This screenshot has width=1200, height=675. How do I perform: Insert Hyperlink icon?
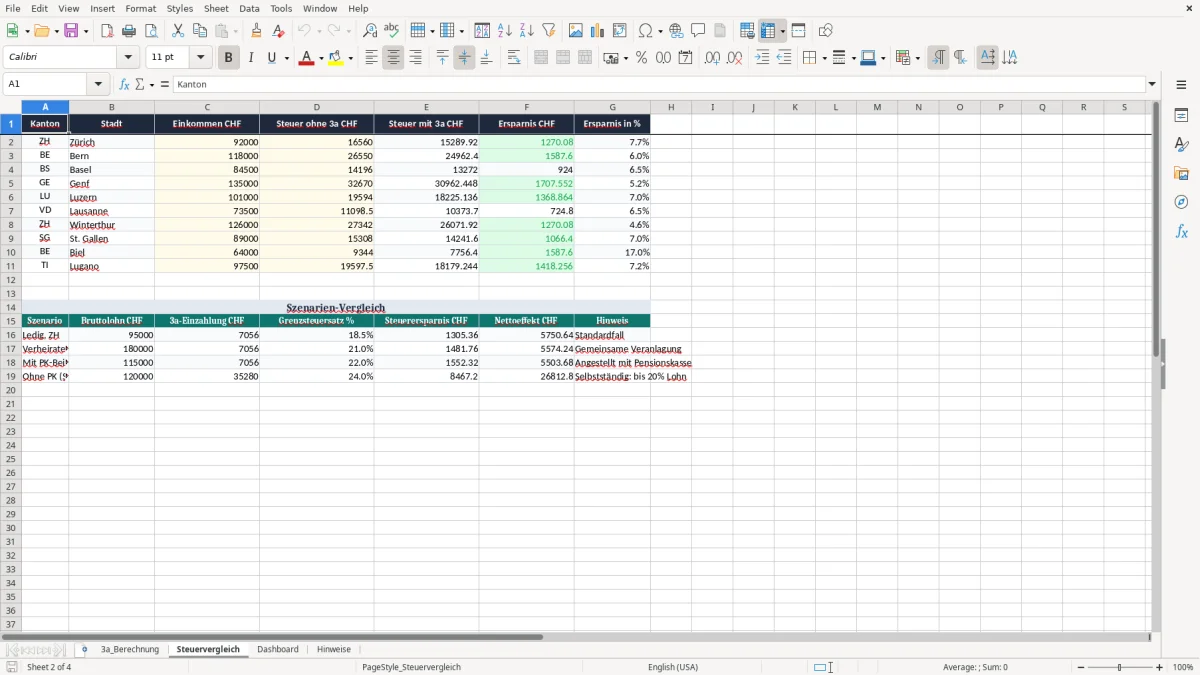676,31
